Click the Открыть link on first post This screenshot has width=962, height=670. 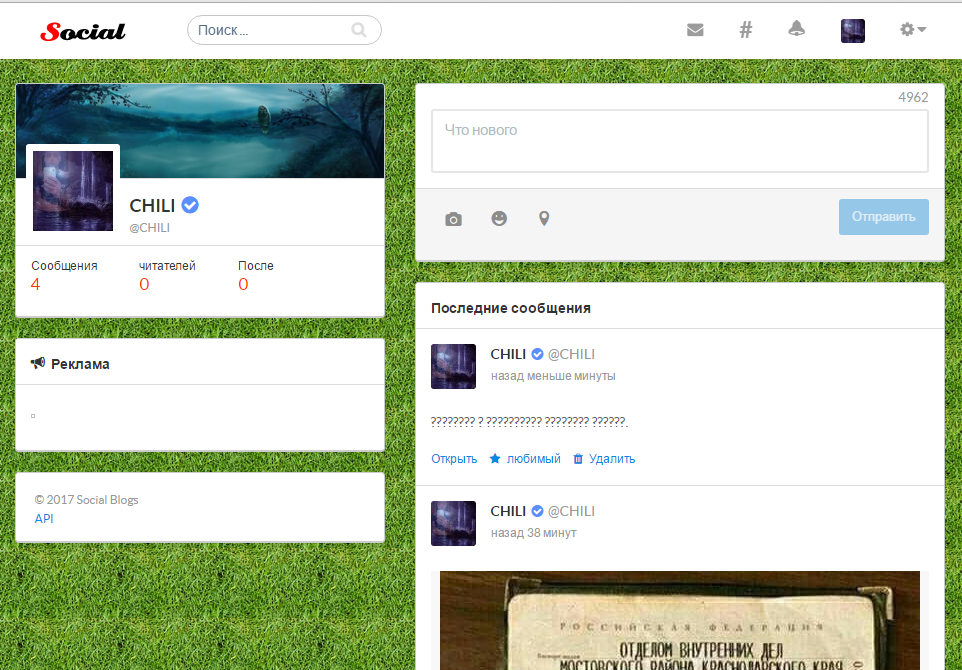[x=454, y=459]
